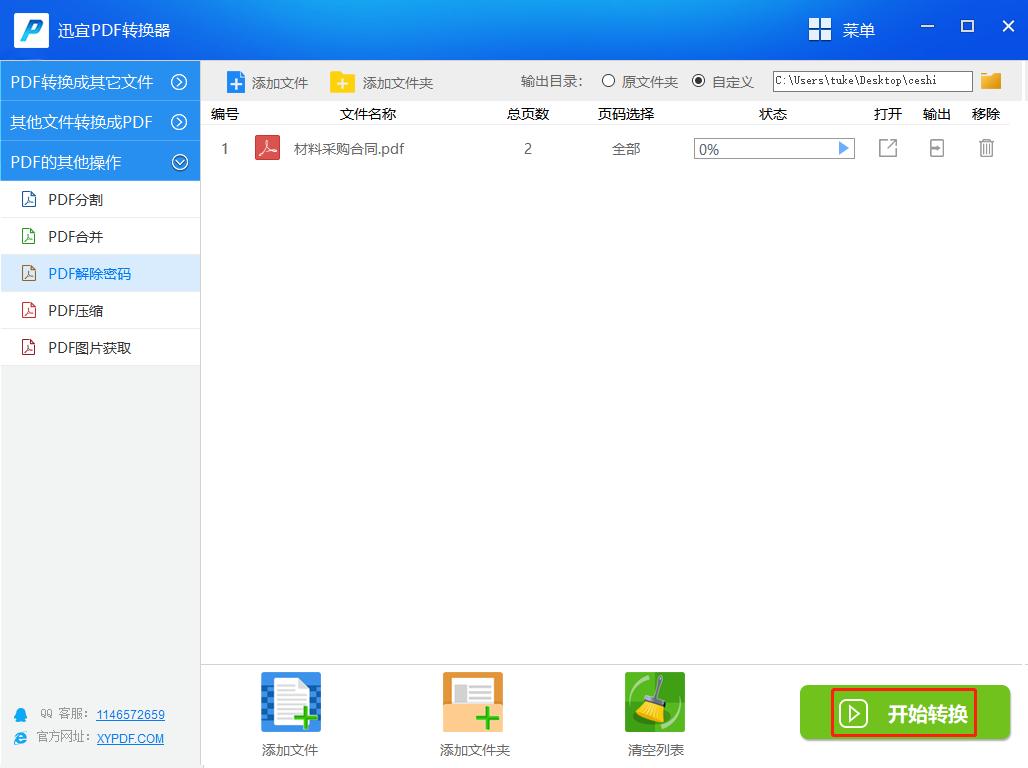Delete 材料采购合同.pdf with the trash icon
1028x768 pixels.
click(986, 147)
